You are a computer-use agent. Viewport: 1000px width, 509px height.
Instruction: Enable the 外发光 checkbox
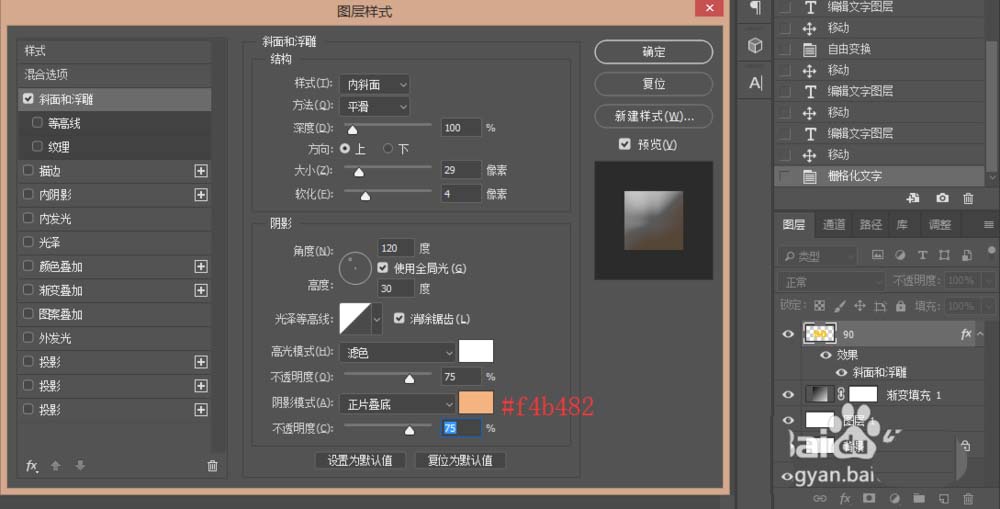tap(28, 337)
